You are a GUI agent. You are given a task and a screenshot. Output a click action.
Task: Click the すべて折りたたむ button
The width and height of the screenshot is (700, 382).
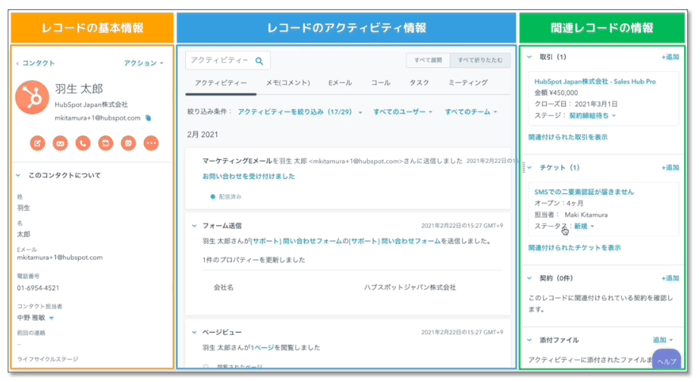coord(480,60)
